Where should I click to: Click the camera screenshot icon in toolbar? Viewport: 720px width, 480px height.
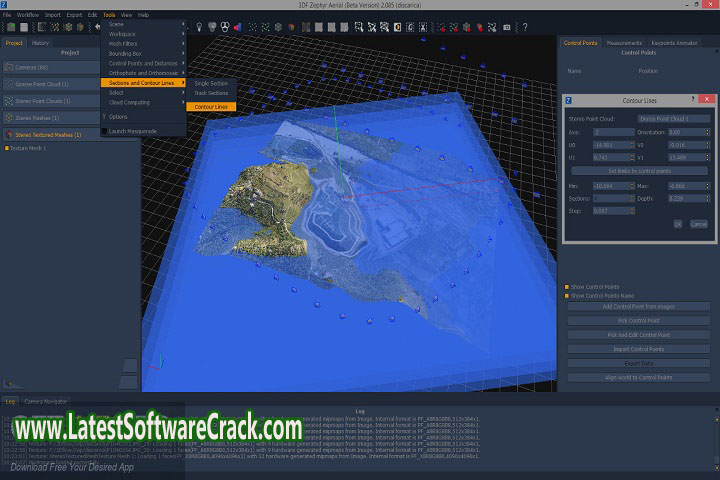(x=507, y=27)
